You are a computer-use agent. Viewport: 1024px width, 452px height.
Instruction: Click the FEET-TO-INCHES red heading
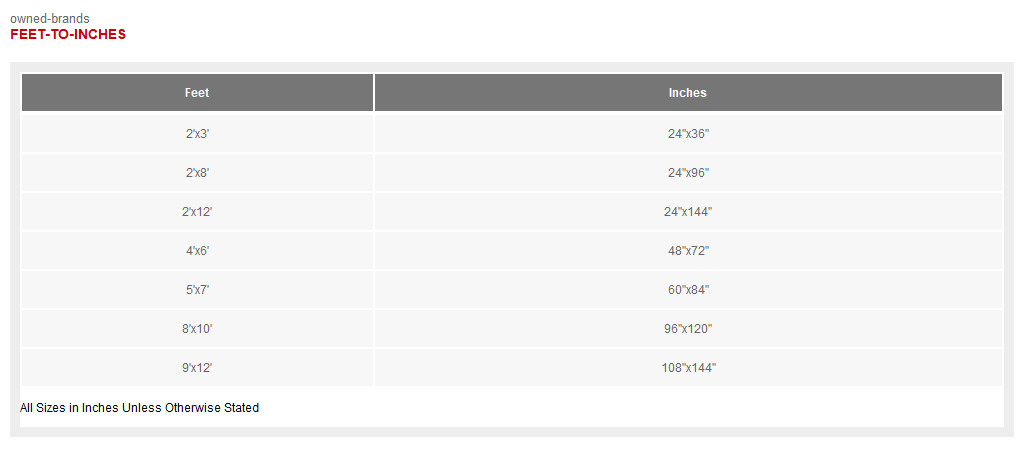[x=68, y=35]
